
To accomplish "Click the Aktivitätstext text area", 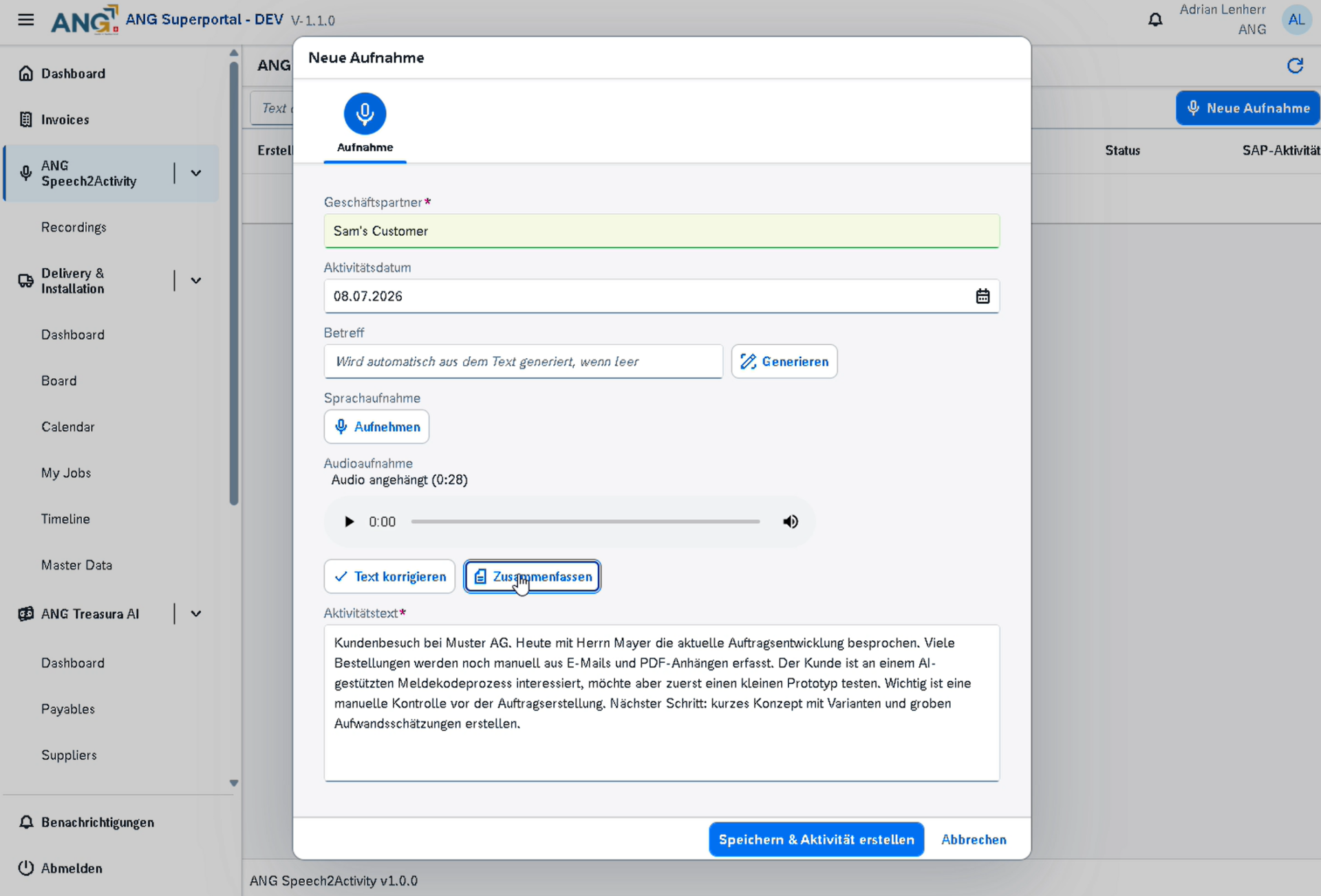I will [x=661, y=703].
